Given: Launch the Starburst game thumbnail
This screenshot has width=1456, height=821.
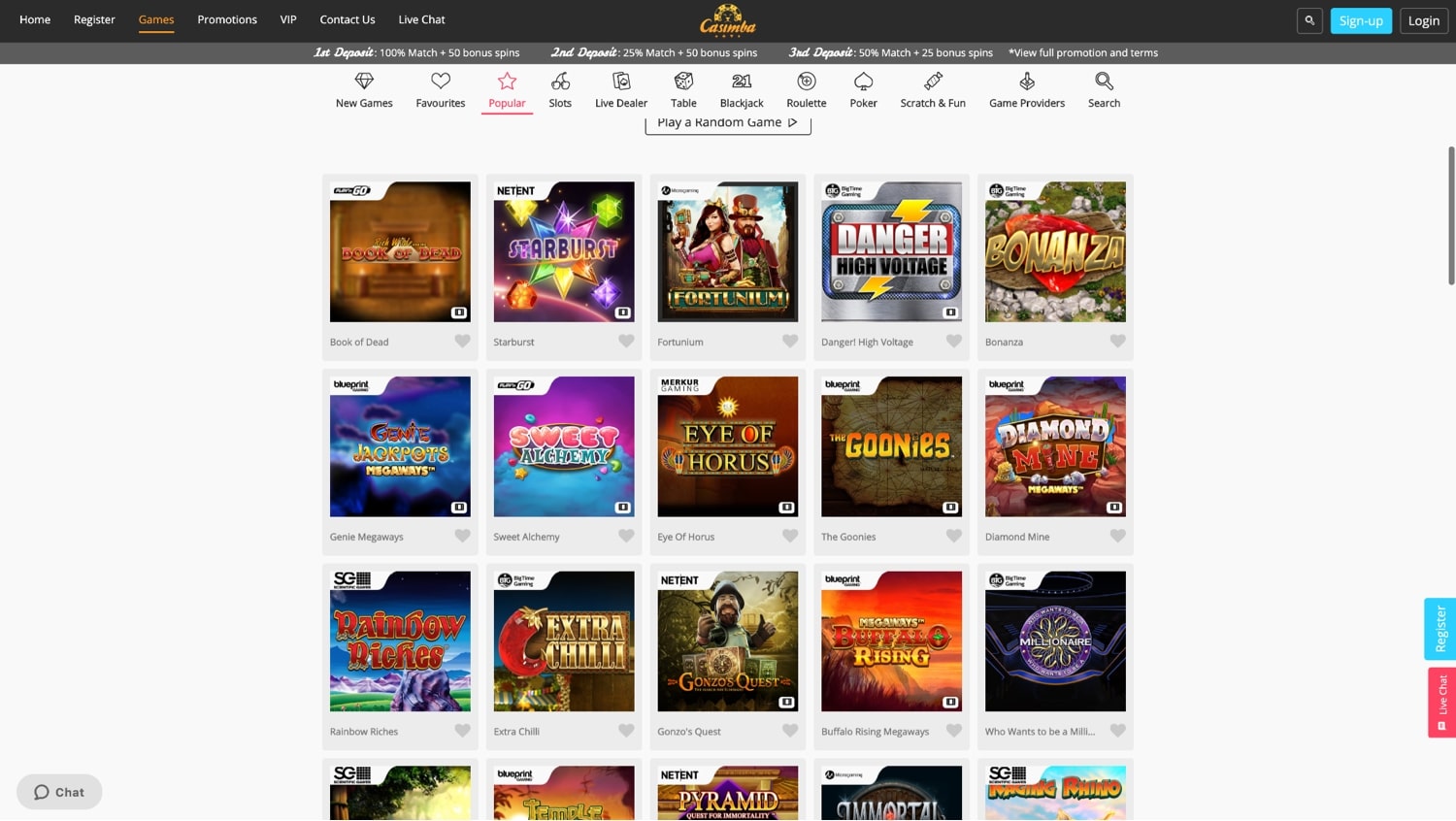Looking at the screenshot, I should click(564, 251).
